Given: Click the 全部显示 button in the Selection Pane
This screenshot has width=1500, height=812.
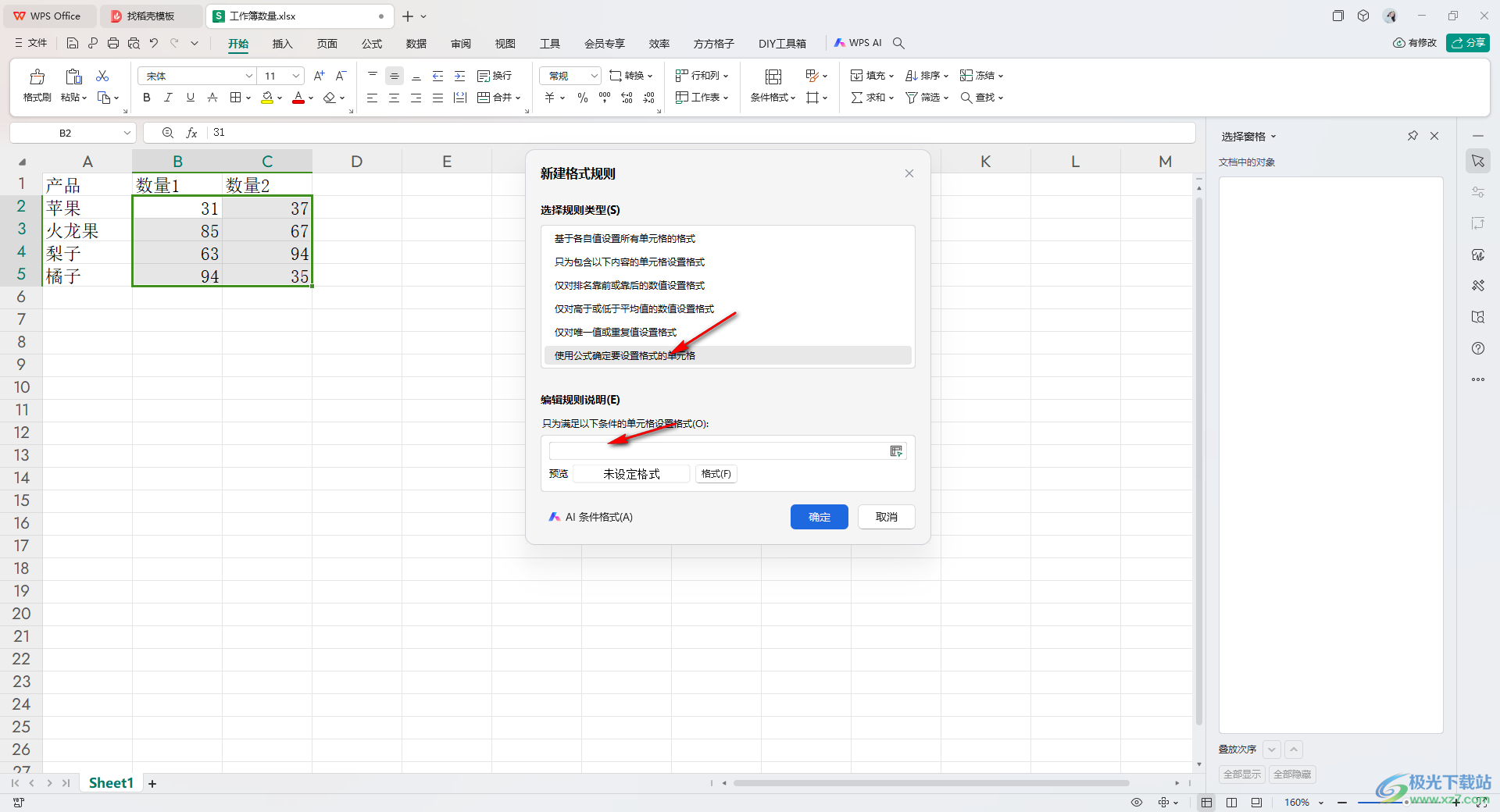Looking at the screenshot, I should tap(1242, 775).
